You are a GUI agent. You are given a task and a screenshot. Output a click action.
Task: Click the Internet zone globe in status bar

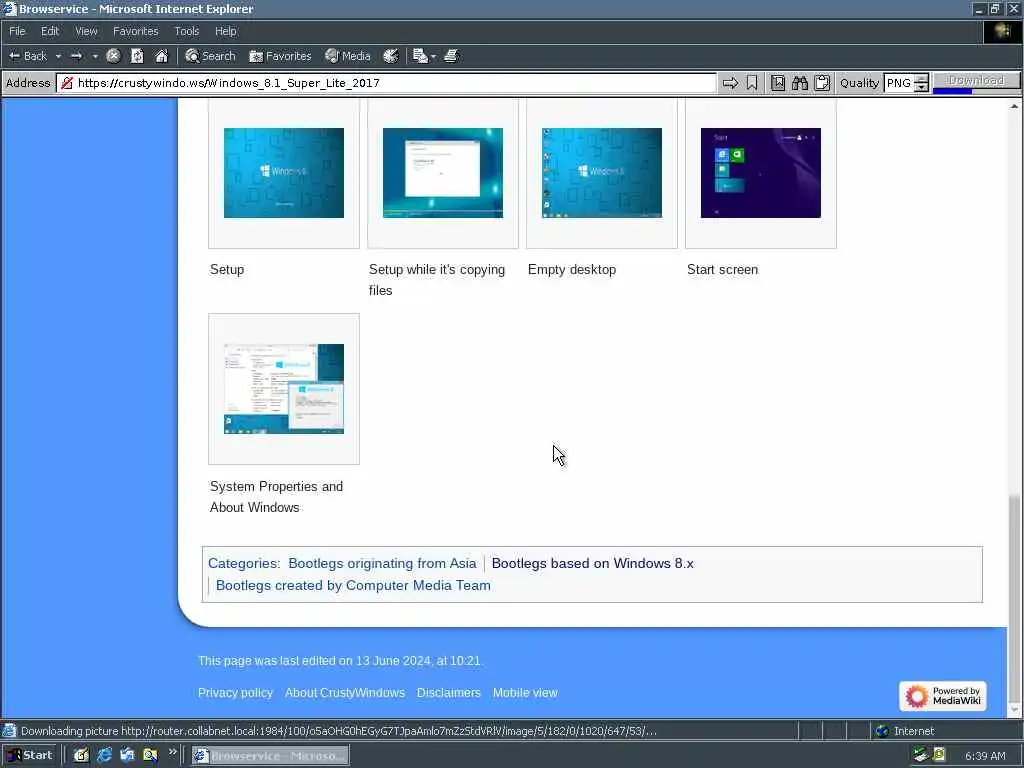tap(882, 731)
